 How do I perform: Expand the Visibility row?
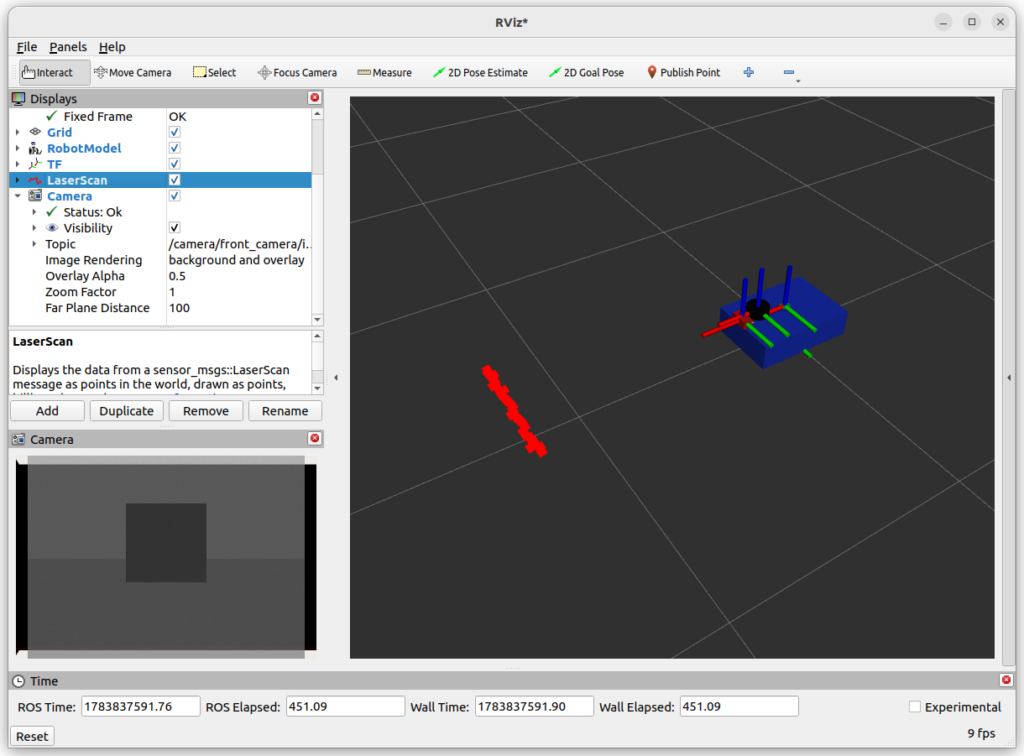(x=34, y=228)
